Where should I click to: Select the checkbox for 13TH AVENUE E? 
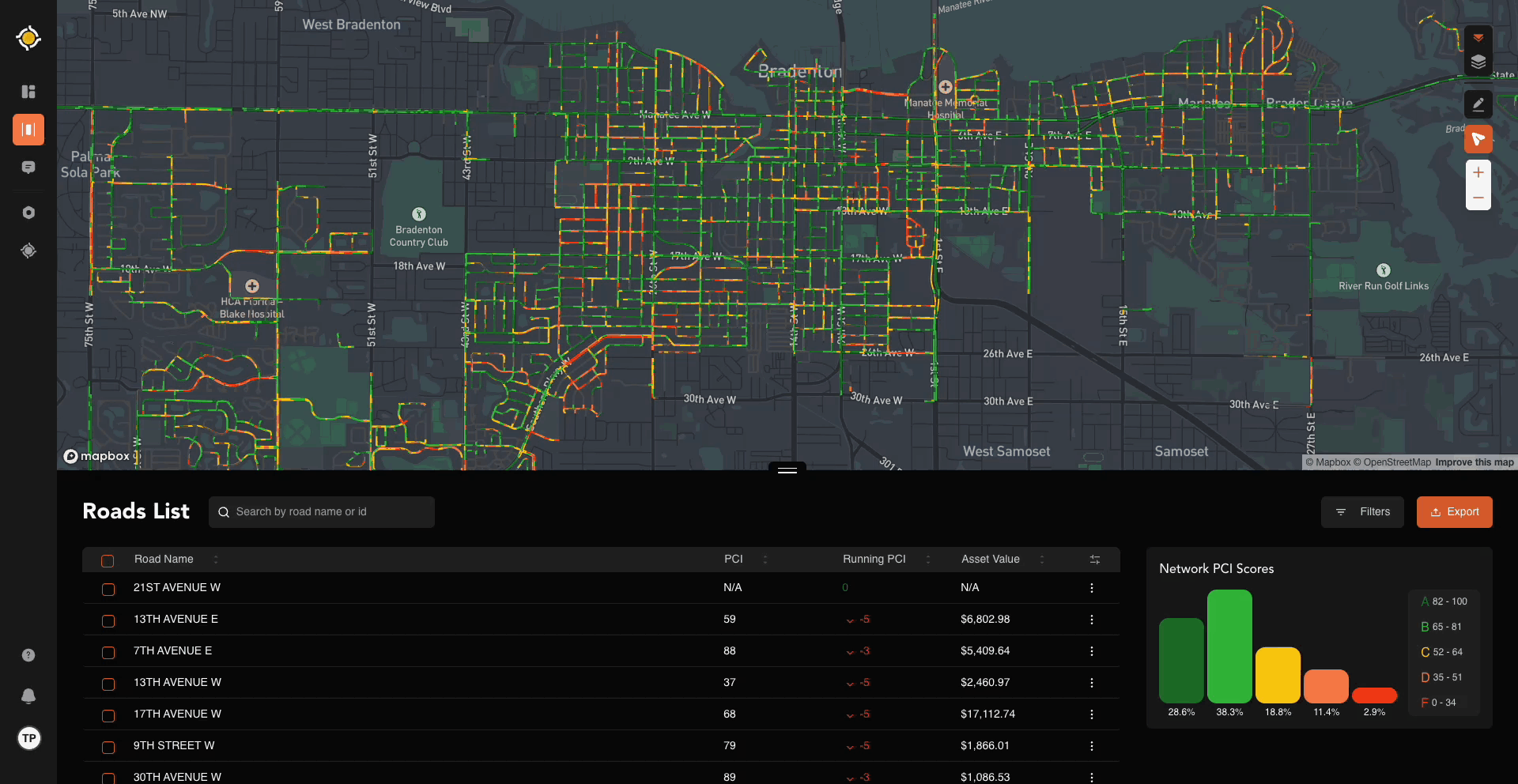pos(108,620)
